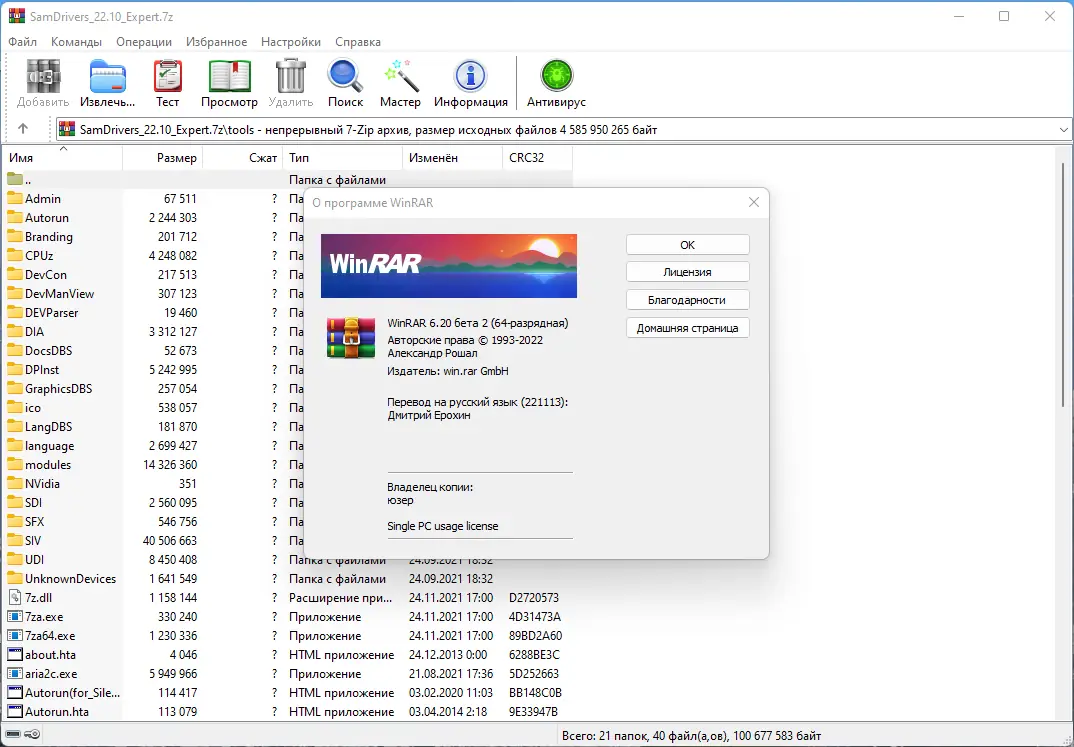Select the LangDBS folder name
Viewport: 1074px width, 747px height.
[48, 427]
